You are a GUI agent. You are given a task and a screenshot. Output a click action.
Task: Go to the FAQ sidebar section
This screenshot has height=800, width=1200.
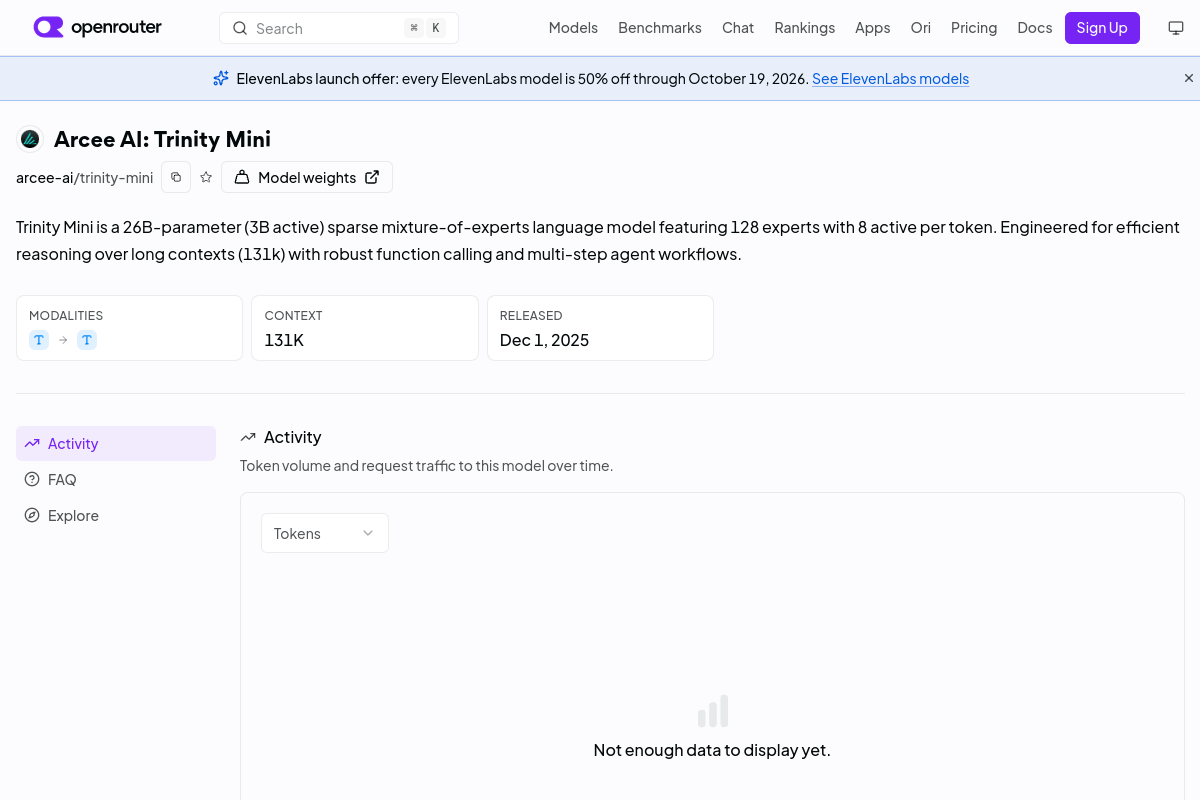pyautogui.click(x=116, y=479)
